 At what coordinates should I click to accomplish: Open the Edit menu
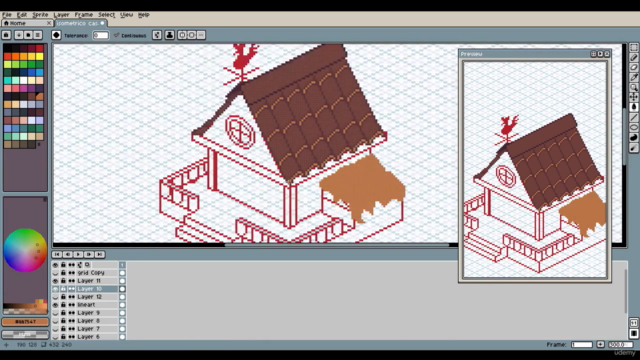tap(22, 15)
